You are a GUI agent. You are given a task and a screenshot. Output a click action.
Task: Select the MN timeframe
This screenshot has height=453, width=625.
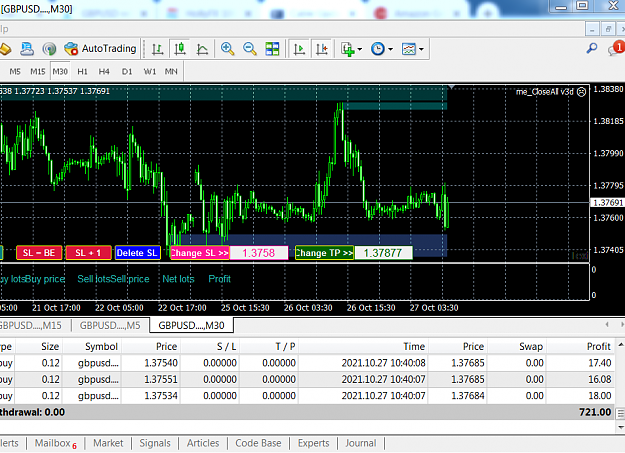pyautogui.click(x=171, y=71)
